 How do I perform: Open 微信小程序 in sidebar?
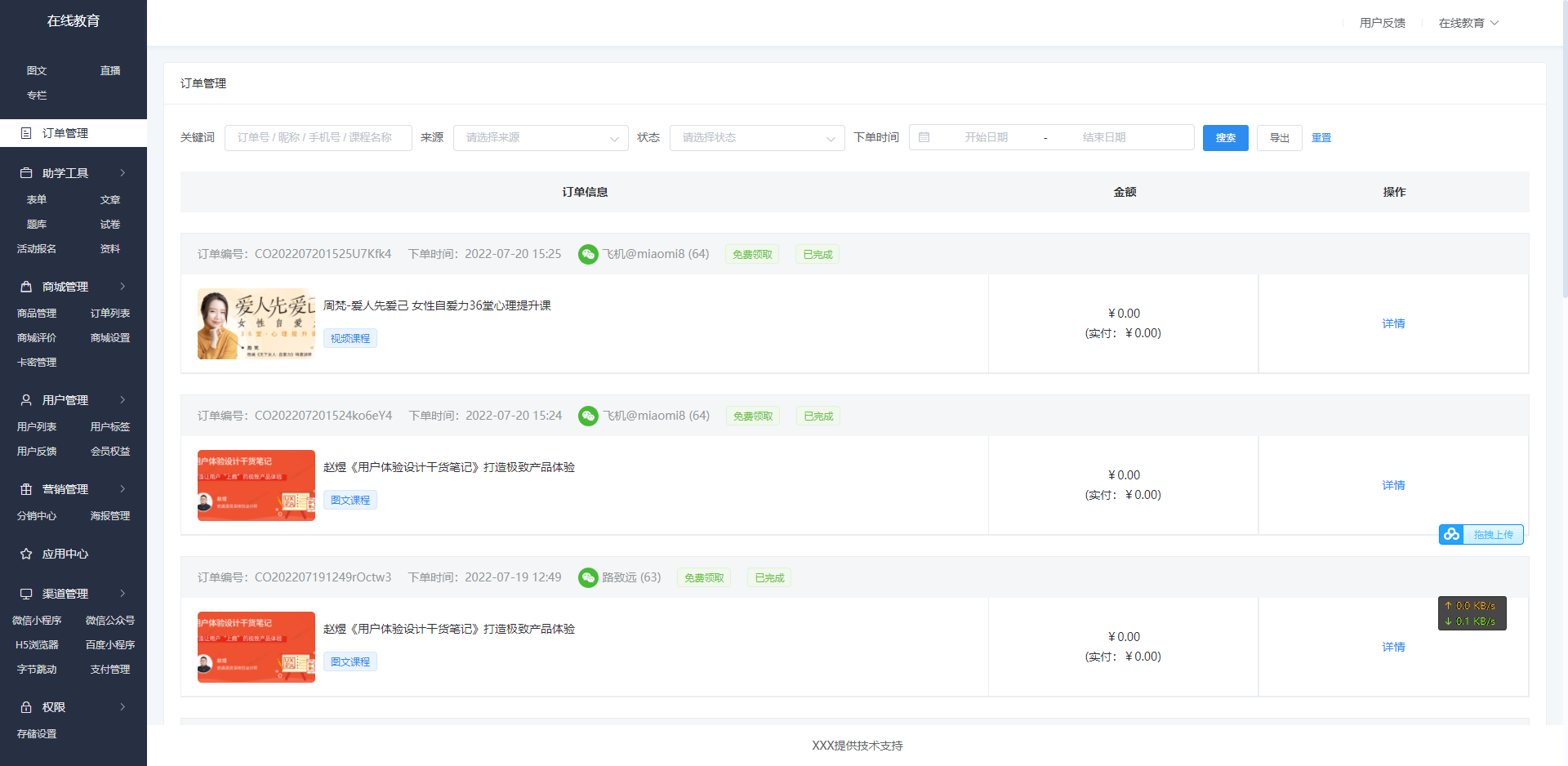(37, 621)
